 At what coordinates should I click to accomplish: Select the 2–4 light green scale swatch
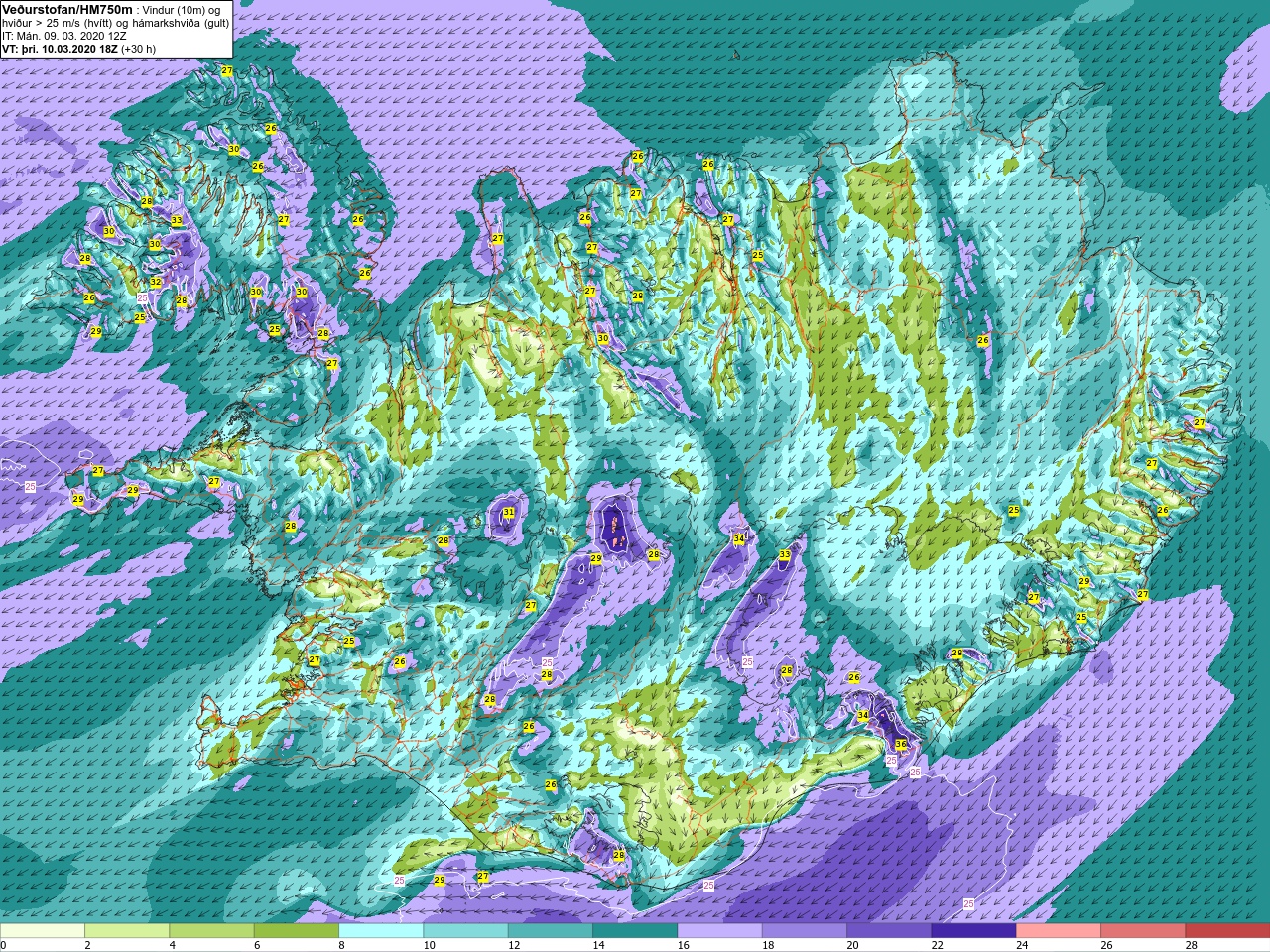[x=127, y=931]
